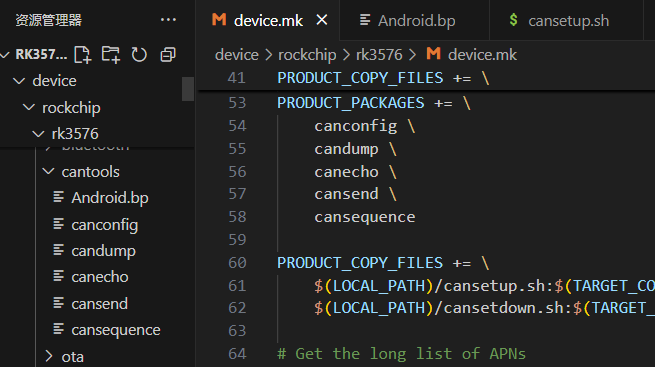
Task: Click the 资源管理器 Explorer panel title
Action: [x=48, y=20]
